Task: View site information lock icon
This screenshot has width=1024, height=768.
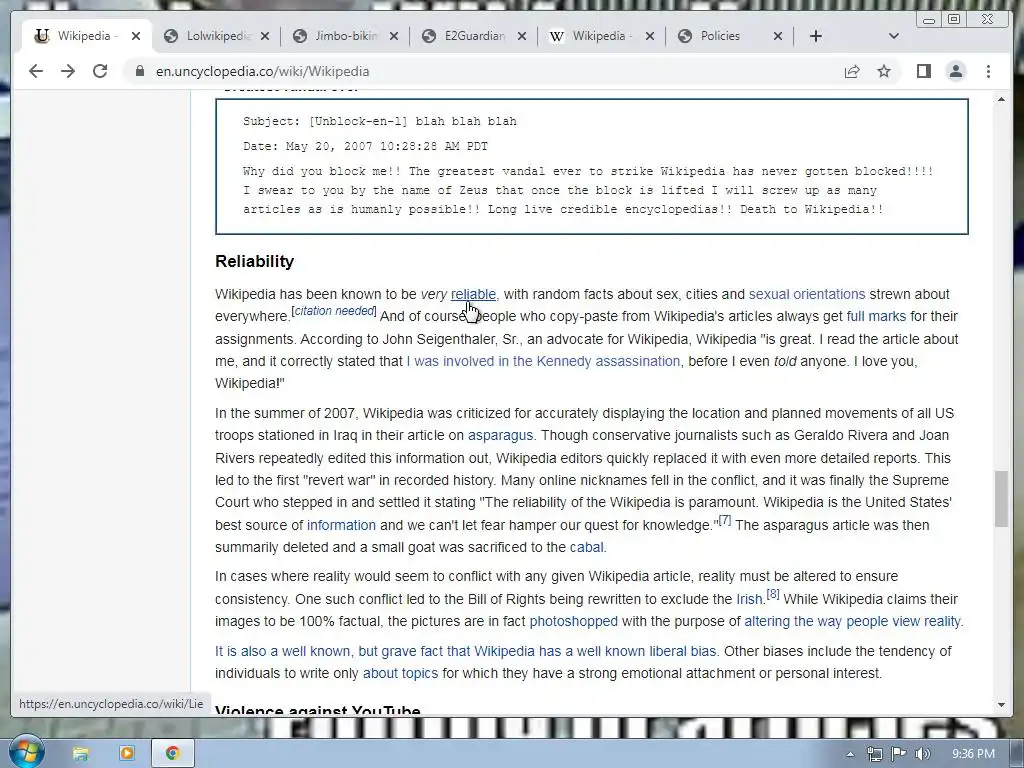Action: 140,71
